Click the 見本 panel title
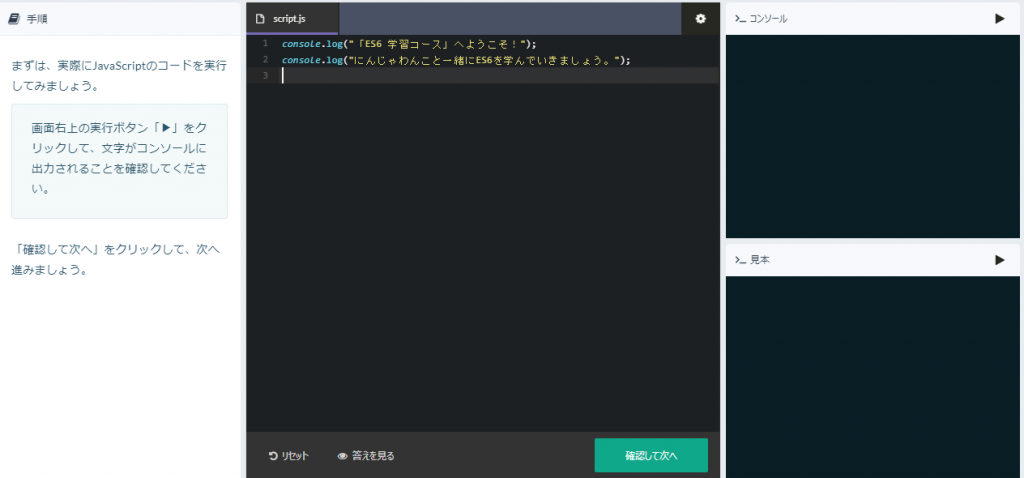Image resolution: width=1024 pixels, height=478 pixels. (760, 260)
